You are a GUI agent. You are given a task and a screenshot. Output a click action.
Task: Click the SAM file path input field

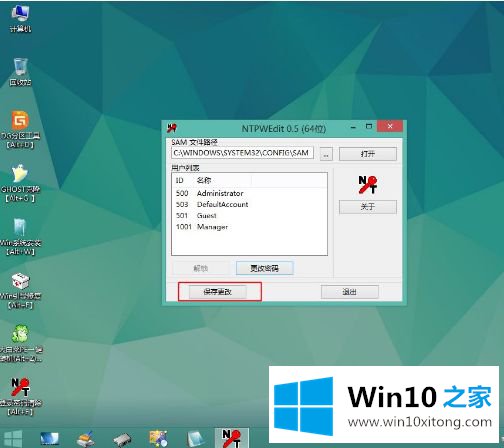click(x=243, y=153)
